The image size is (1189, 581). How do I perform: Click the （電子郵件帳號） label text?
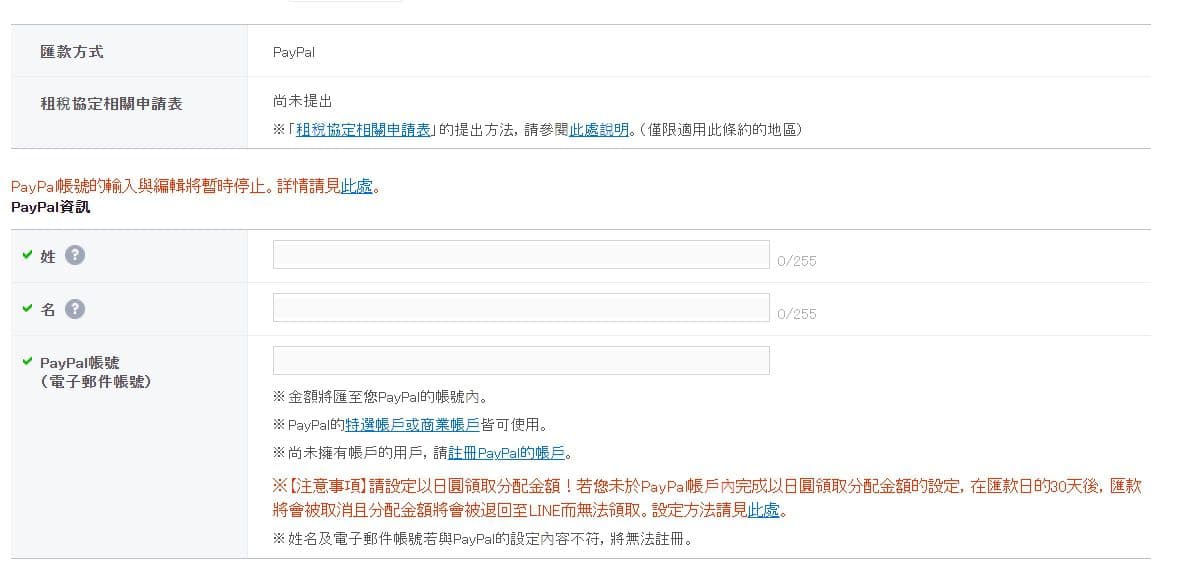tap(94, 382)
